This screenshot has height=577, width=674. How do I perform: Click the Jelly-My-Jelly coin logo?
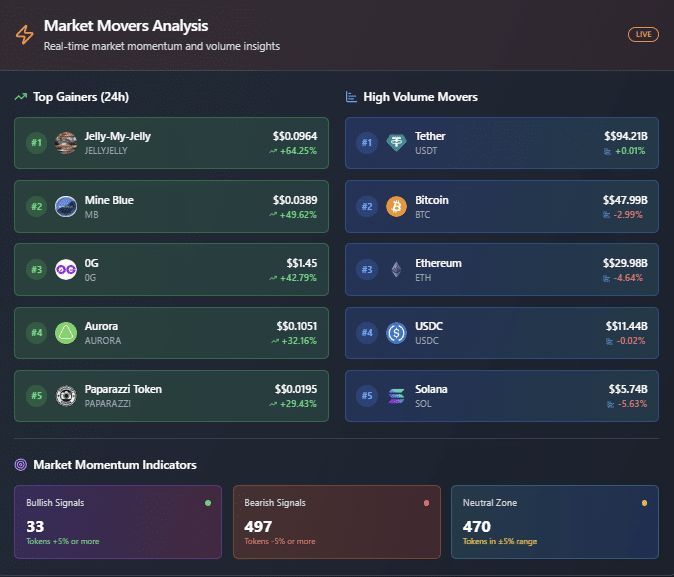click(66, 143)
